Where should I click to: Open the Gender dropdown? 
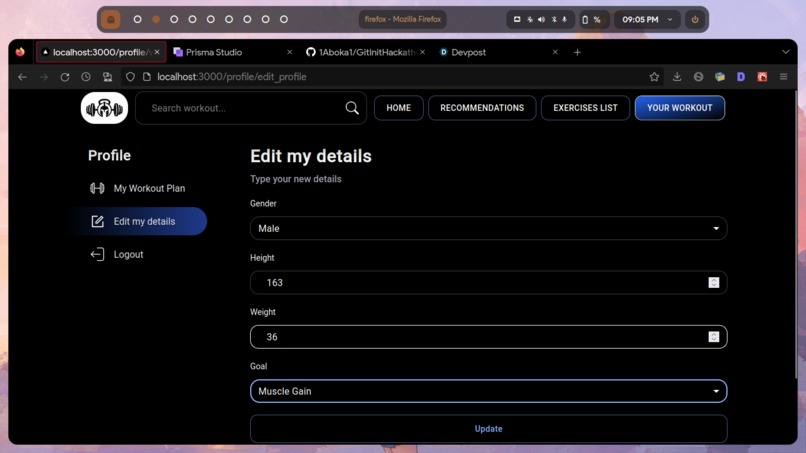tap(488, 228)
